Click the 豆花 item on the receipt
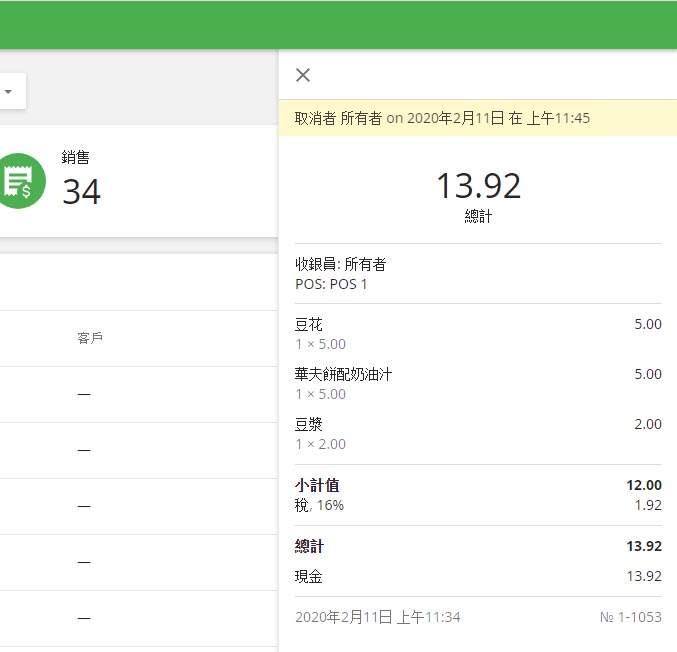The image size is (677, 652). point(309,325)
